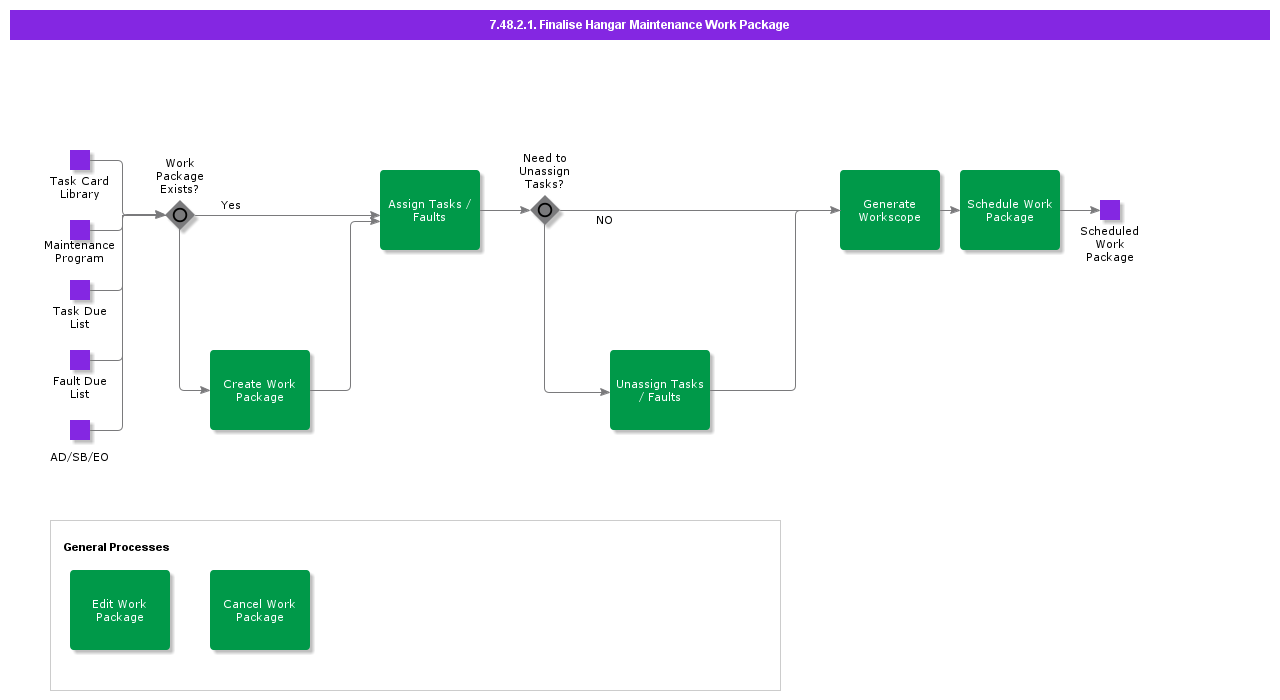Open the Edit Work Package process
Viewport: 1280px width, 700px height.
tap(120, 610)
